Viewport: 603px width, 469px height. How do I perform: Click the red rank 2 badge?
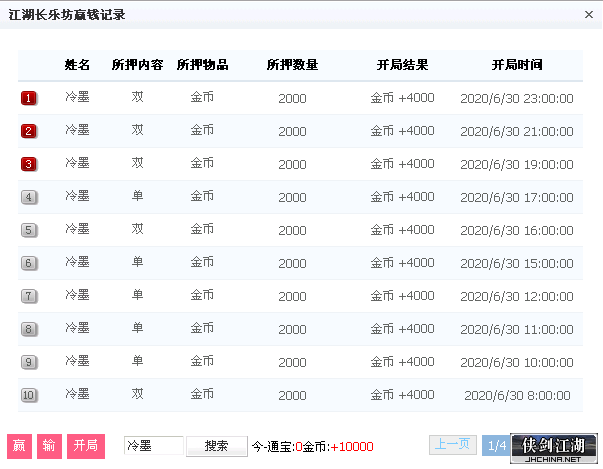pyautogui.click(x=29, y=131)
